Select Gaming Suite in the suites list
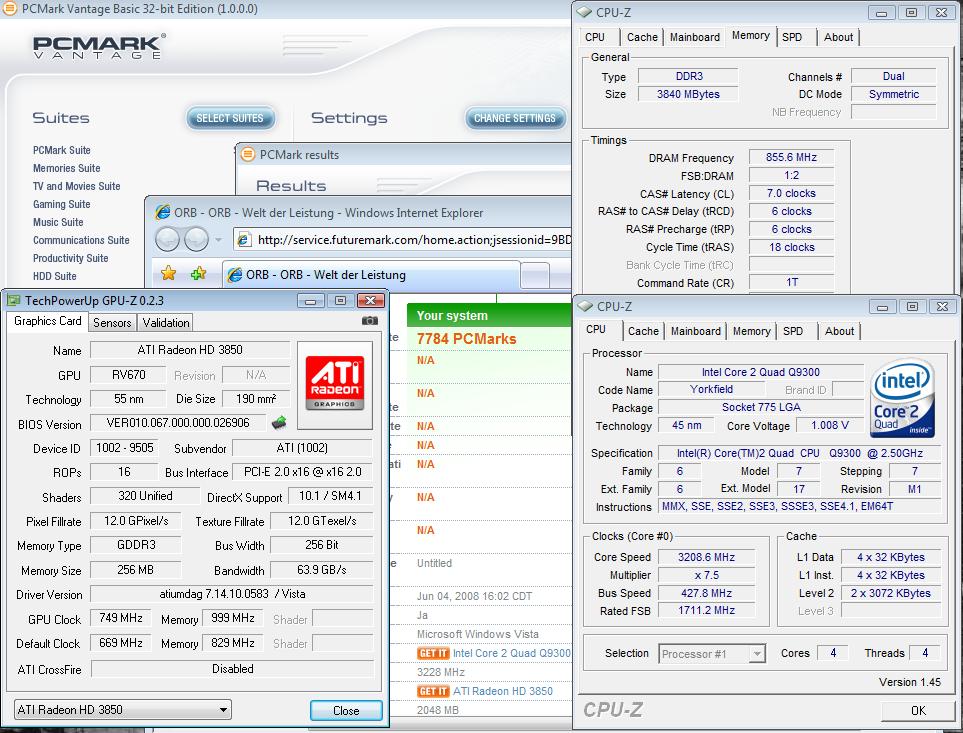Screen dimensions: 963x733 click(61, 204)
